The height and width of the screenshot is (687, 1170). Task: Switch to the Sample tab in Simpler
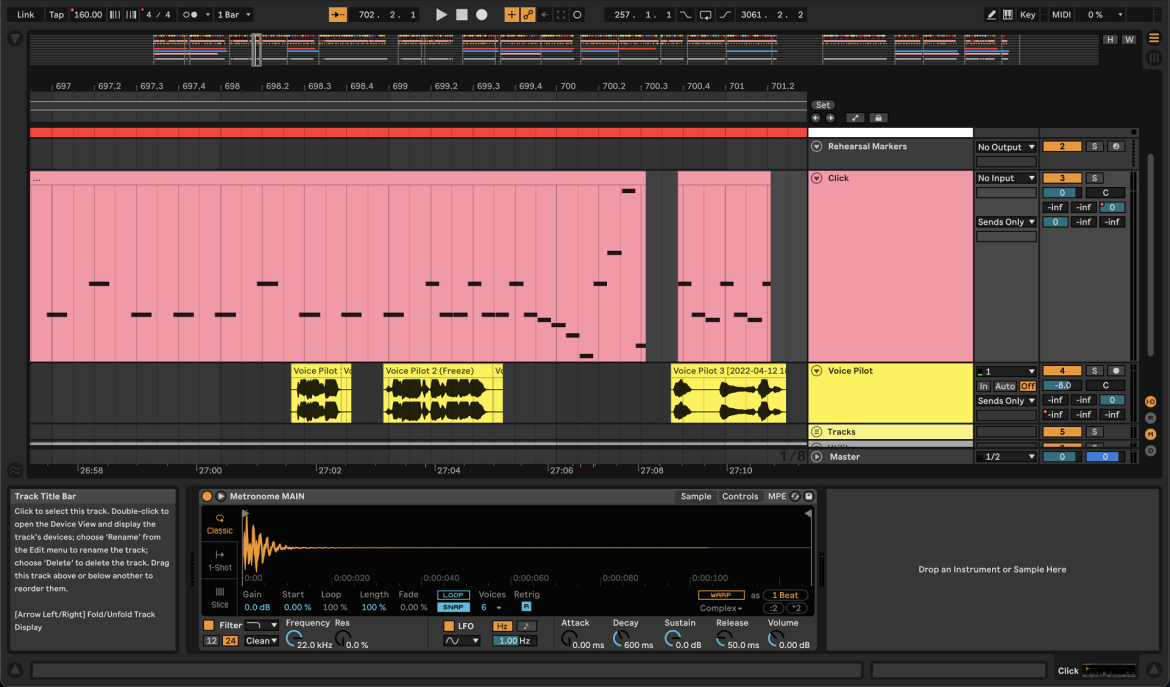[695, 496]
